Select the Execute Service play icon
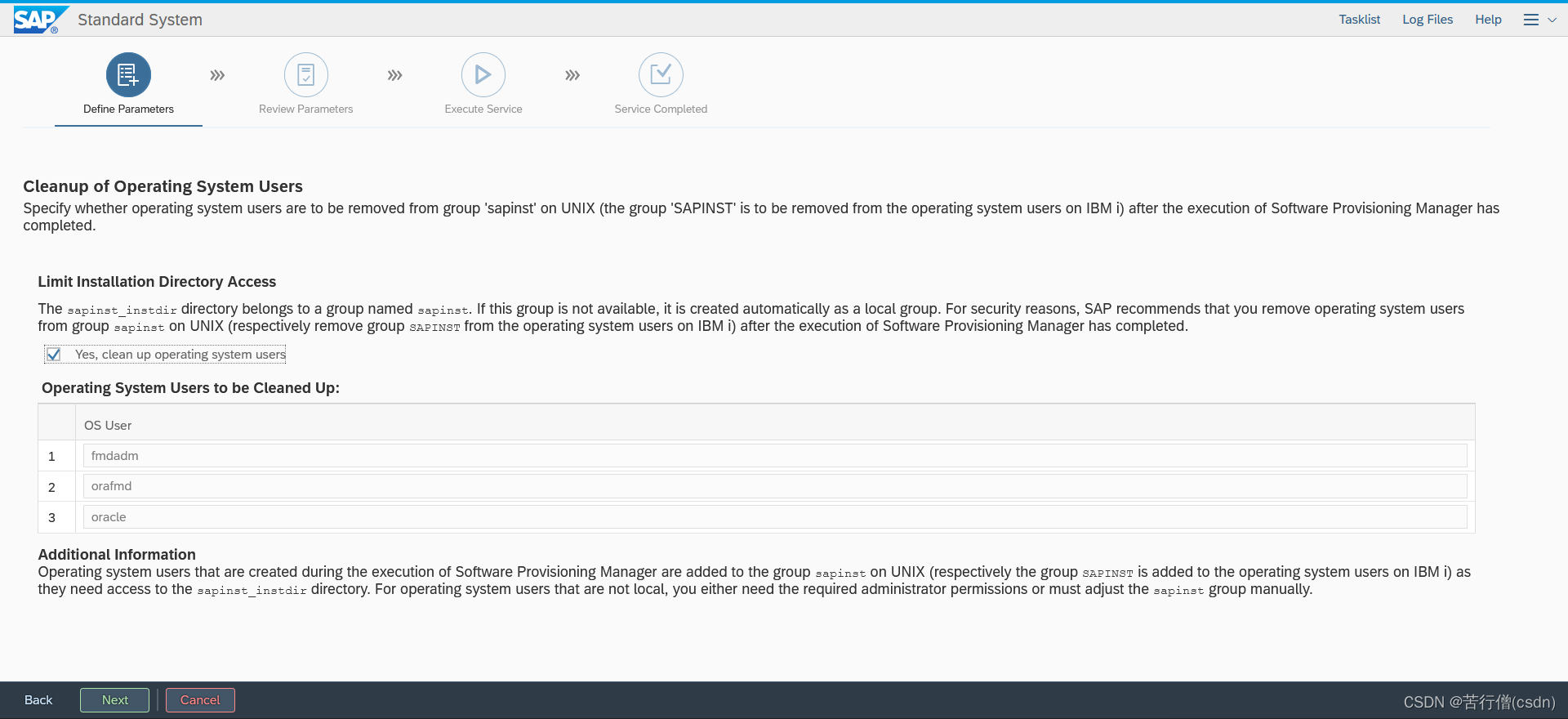1568x719 pixels. (x=483, y=75)
